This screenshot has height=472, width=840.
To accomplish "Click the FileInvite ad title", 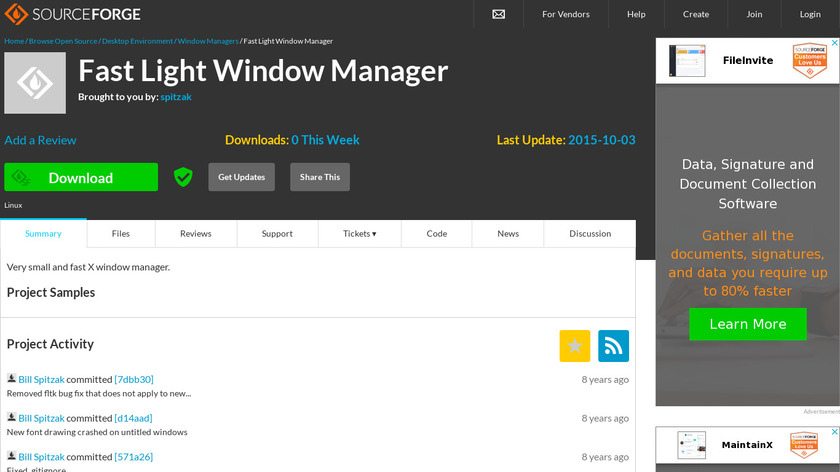I will 748,61.
